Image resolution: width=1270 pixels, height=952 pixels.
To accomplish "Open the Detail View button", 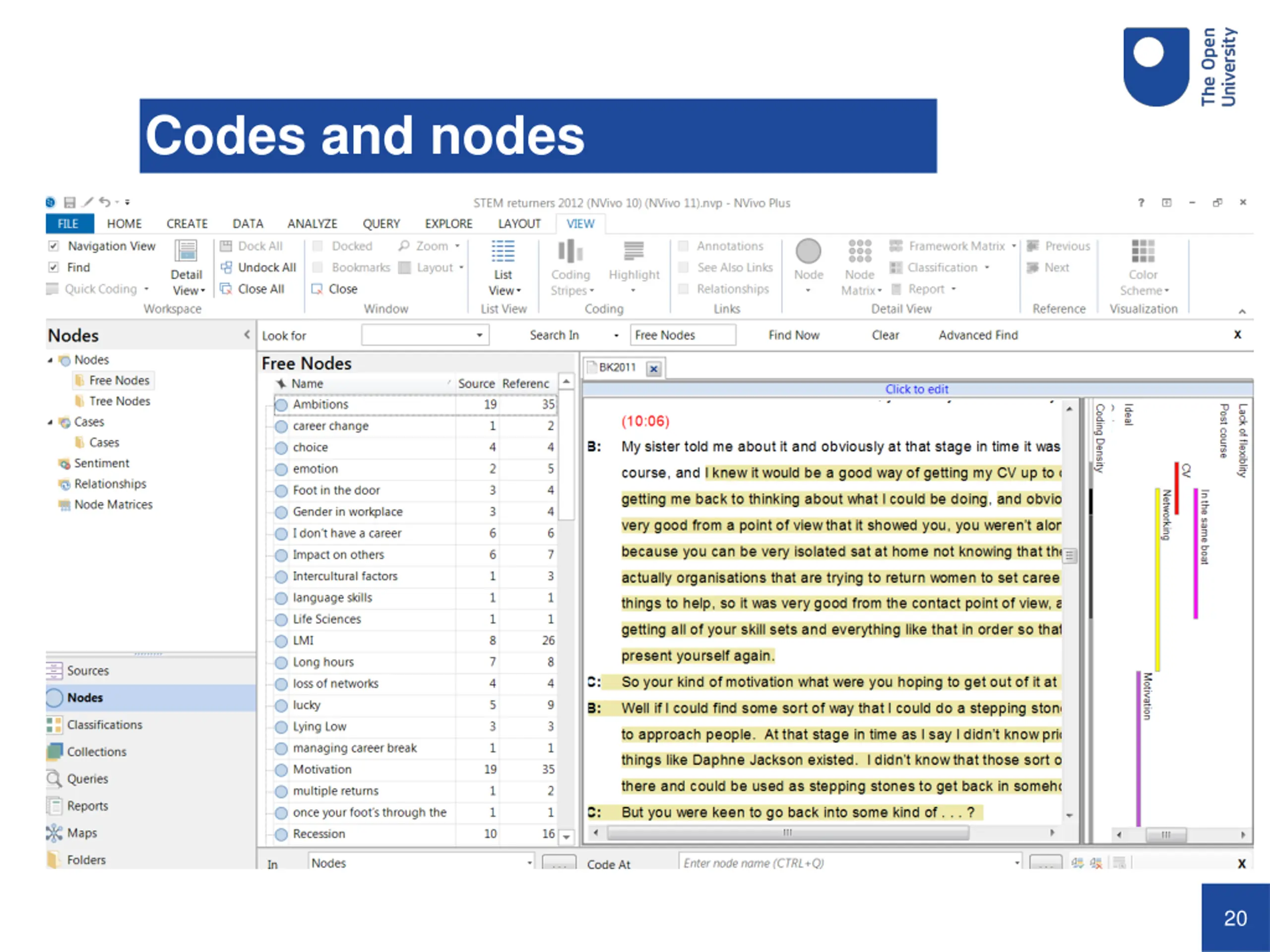I will pyautogui.click(x=187, y=267).
